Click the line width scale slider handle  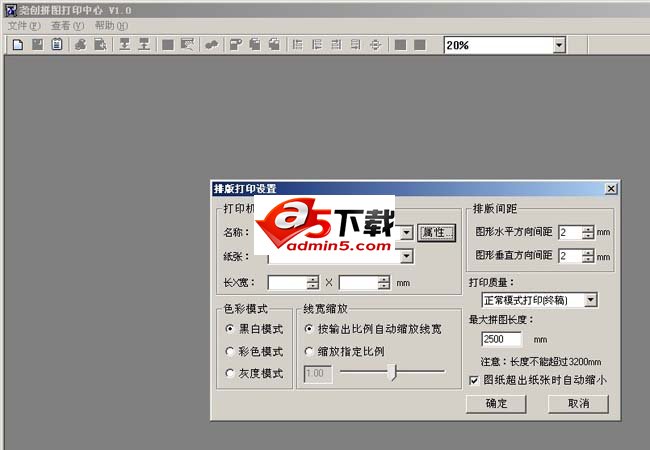click(x=393, y=372)
